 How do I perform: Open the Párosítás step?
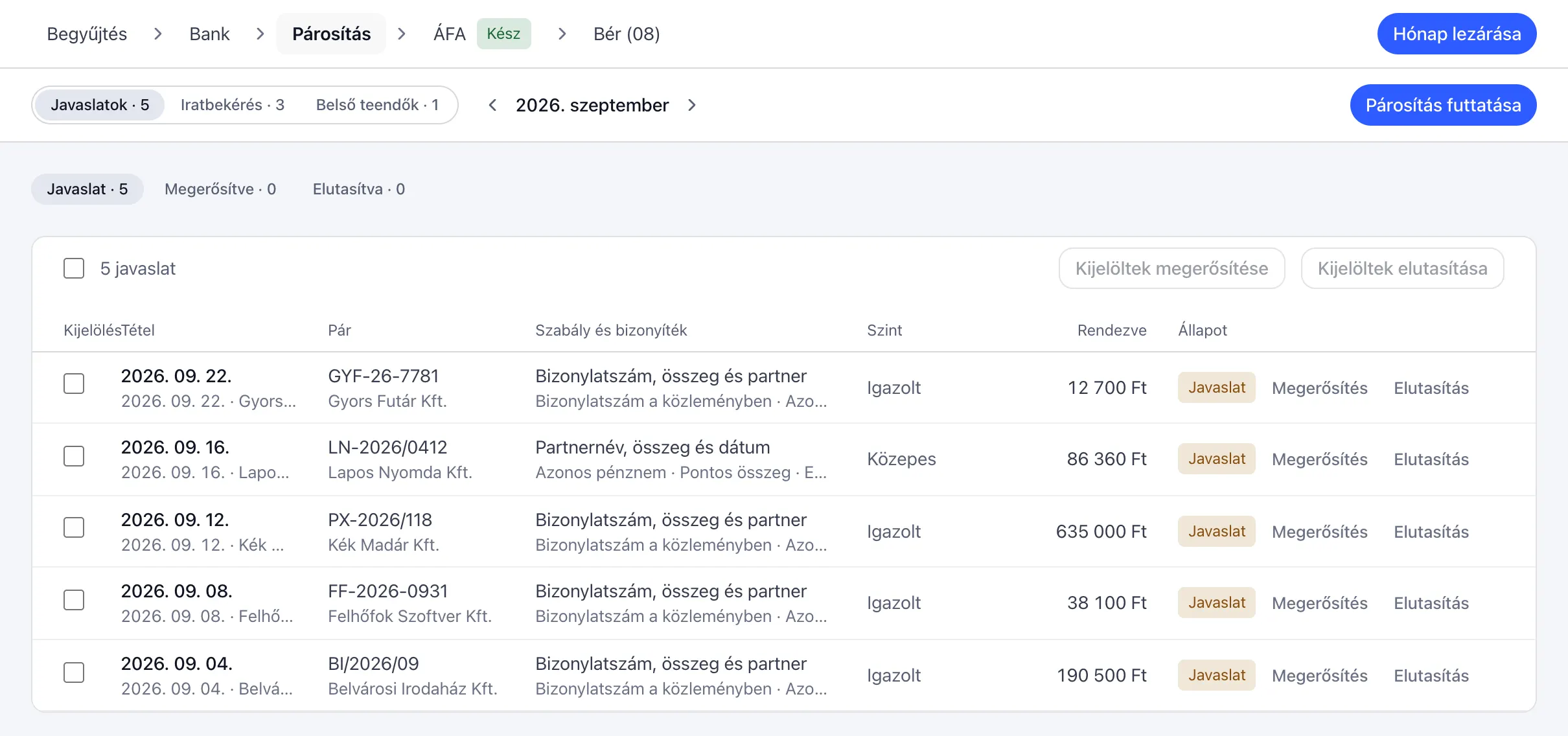(331, 34)
